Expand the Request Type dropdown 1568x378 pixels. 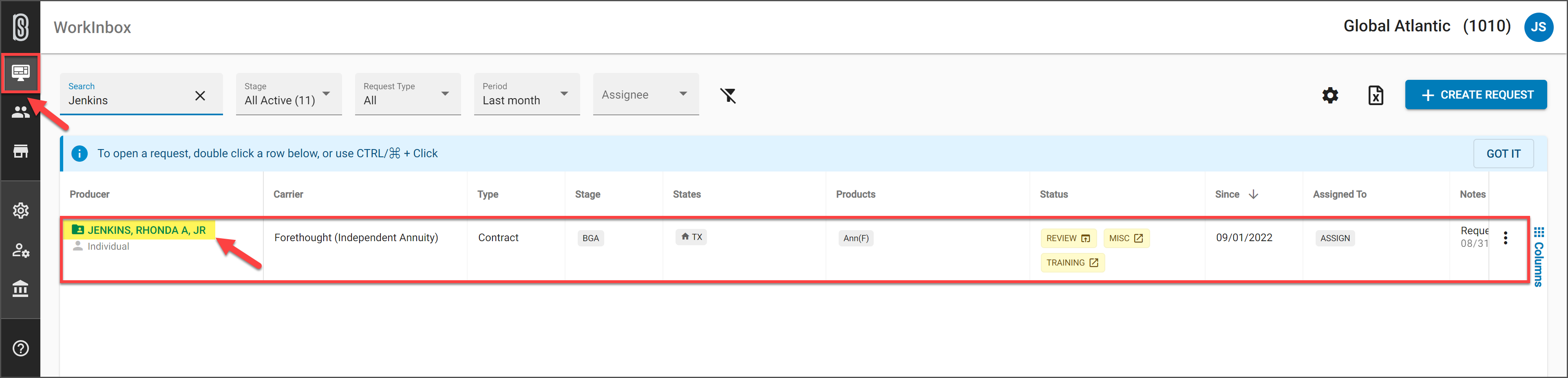point(408,94)
